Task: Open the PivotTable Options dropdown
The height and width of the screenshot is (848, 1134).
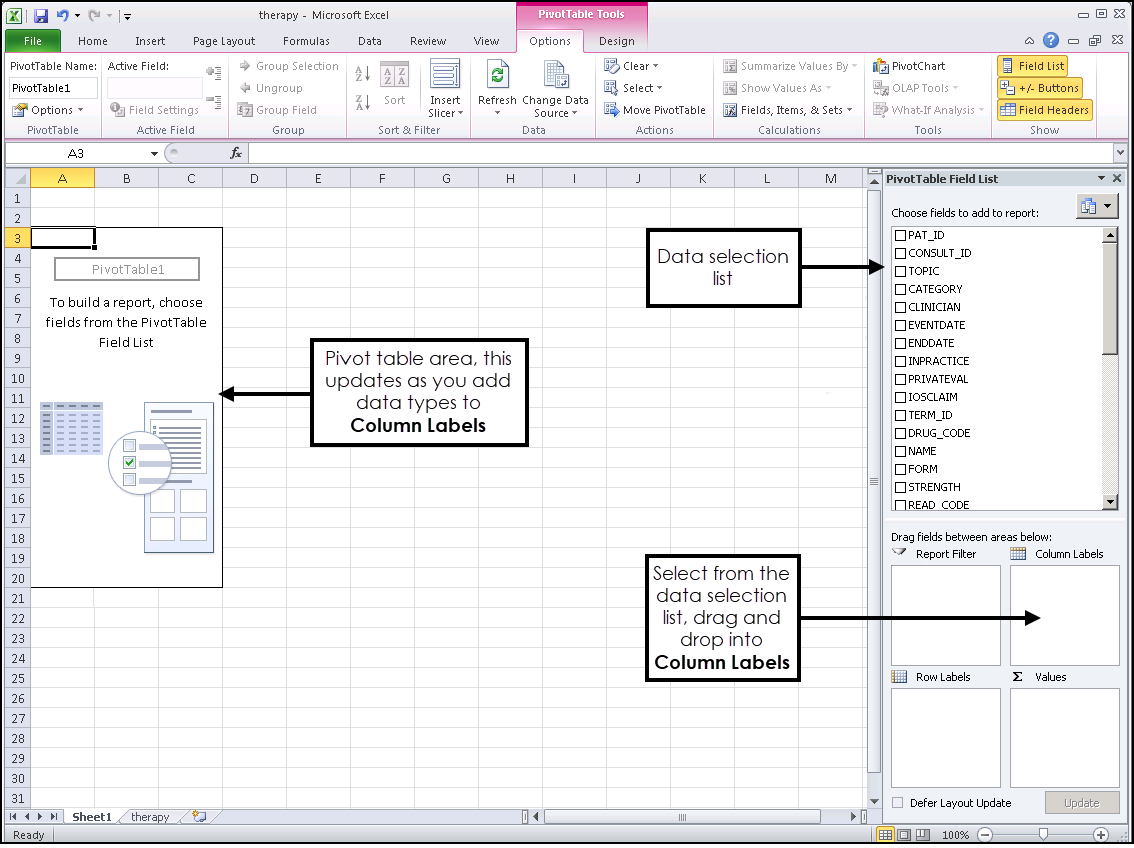Action: point(46,110)
